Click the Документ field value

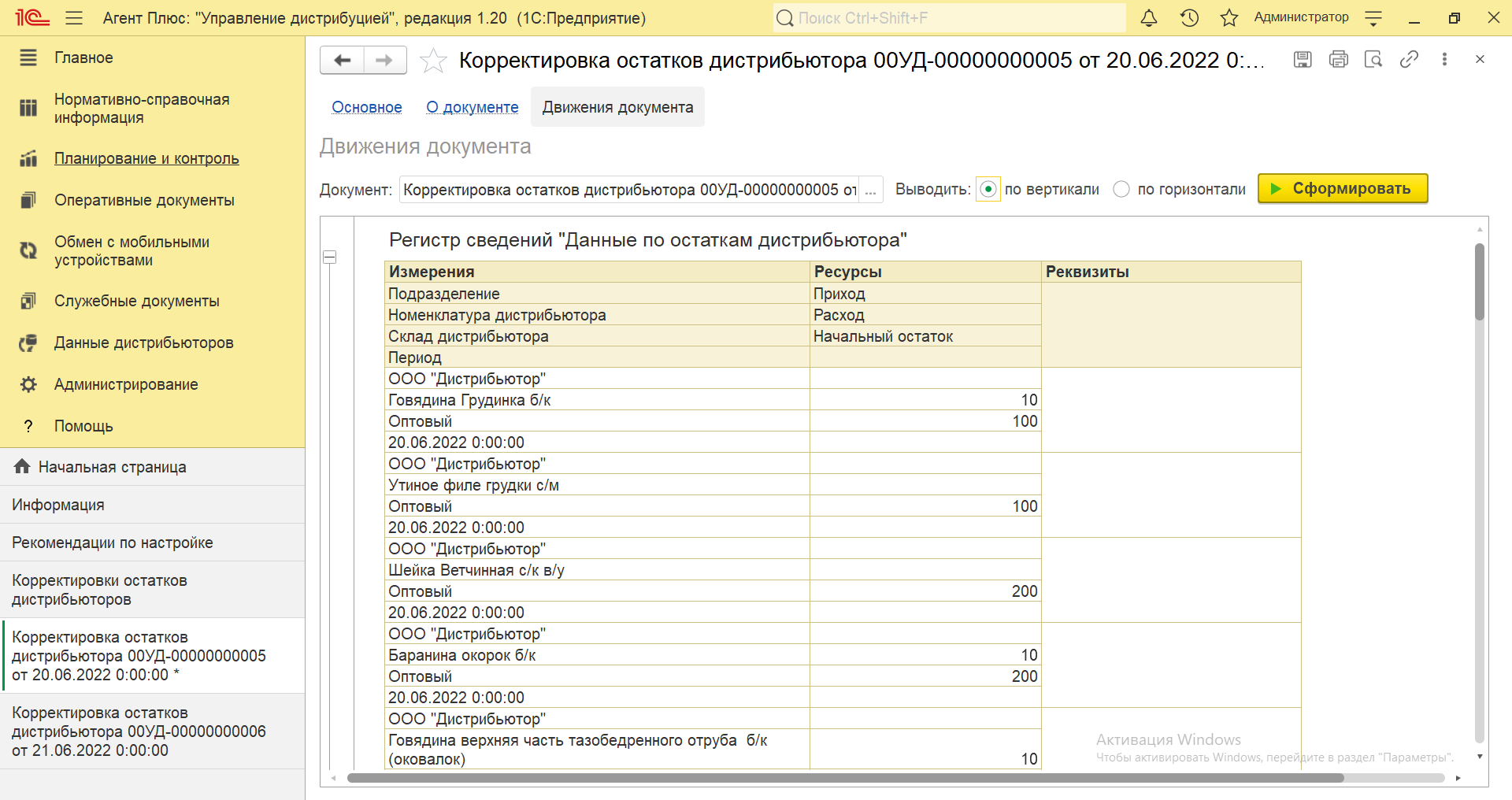click(630, 190)
